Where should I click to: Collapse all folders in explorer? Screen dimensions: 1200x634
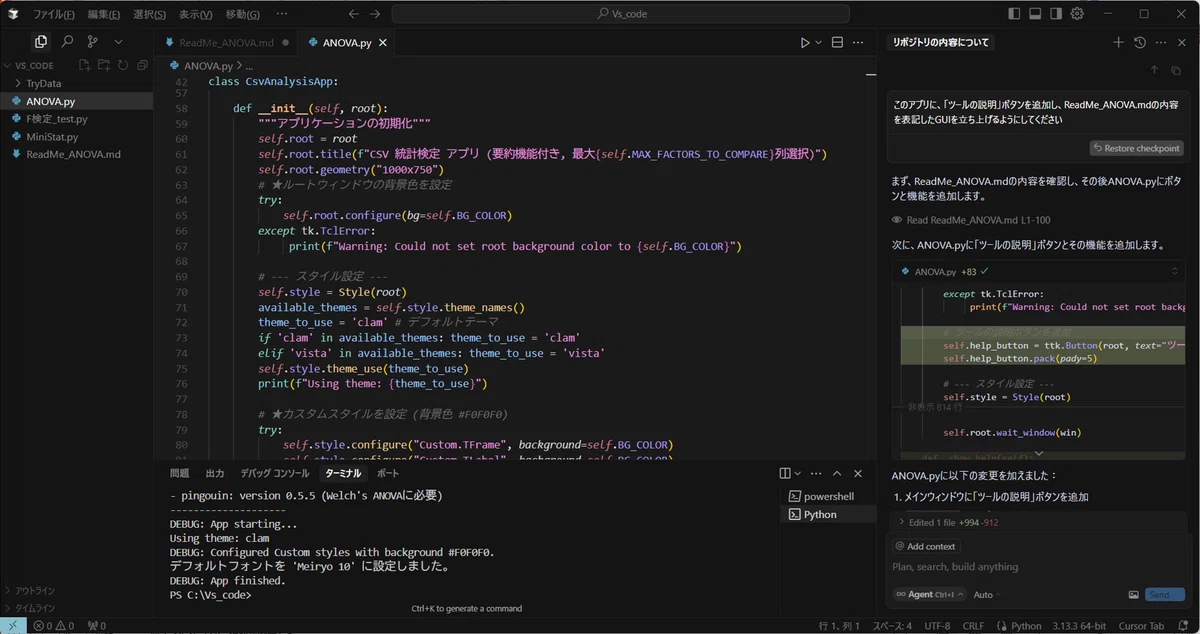(x=142, y=65)
